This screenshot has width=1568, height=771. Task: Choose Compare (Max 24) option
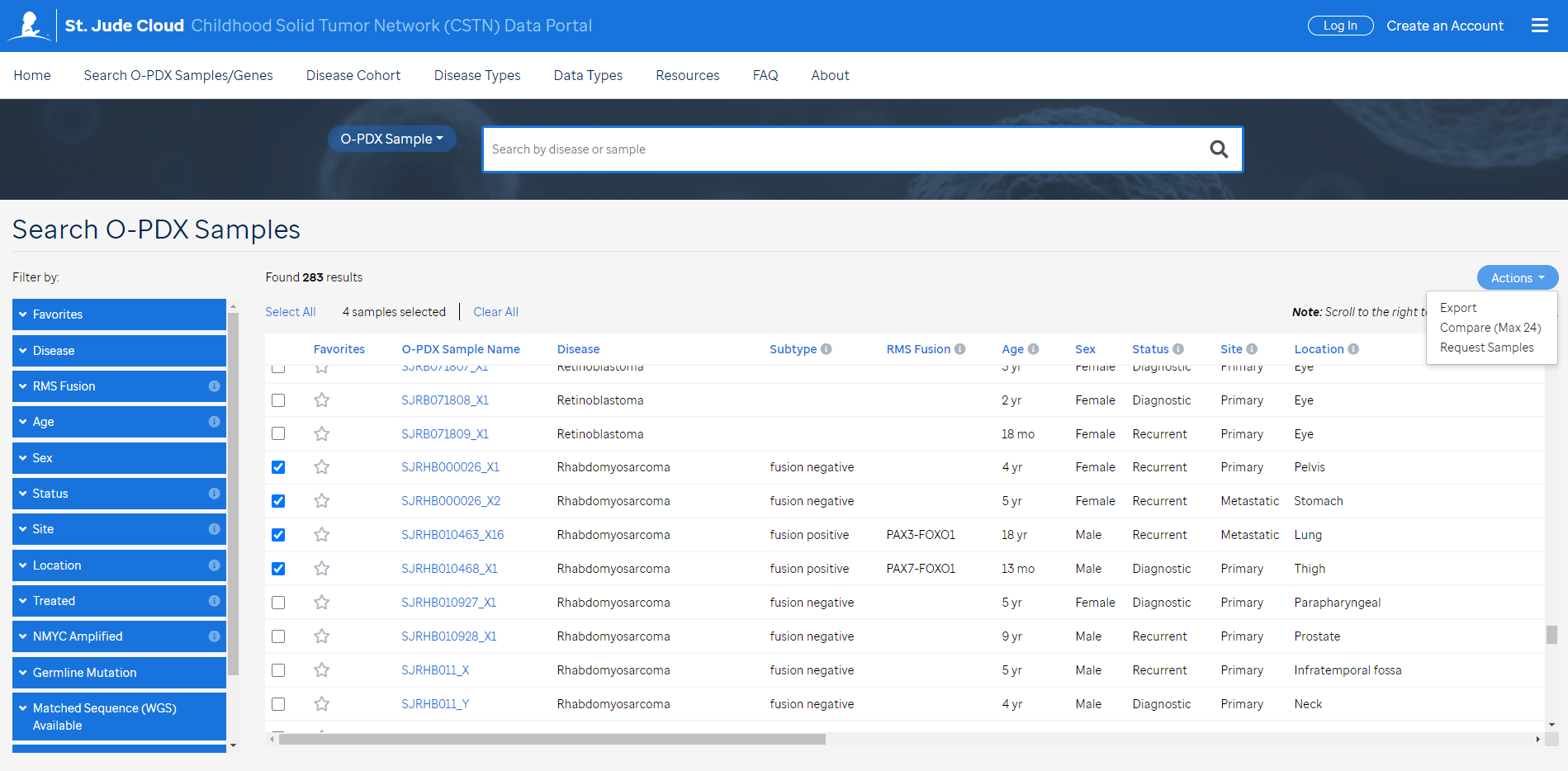(x=1490, y=328)
